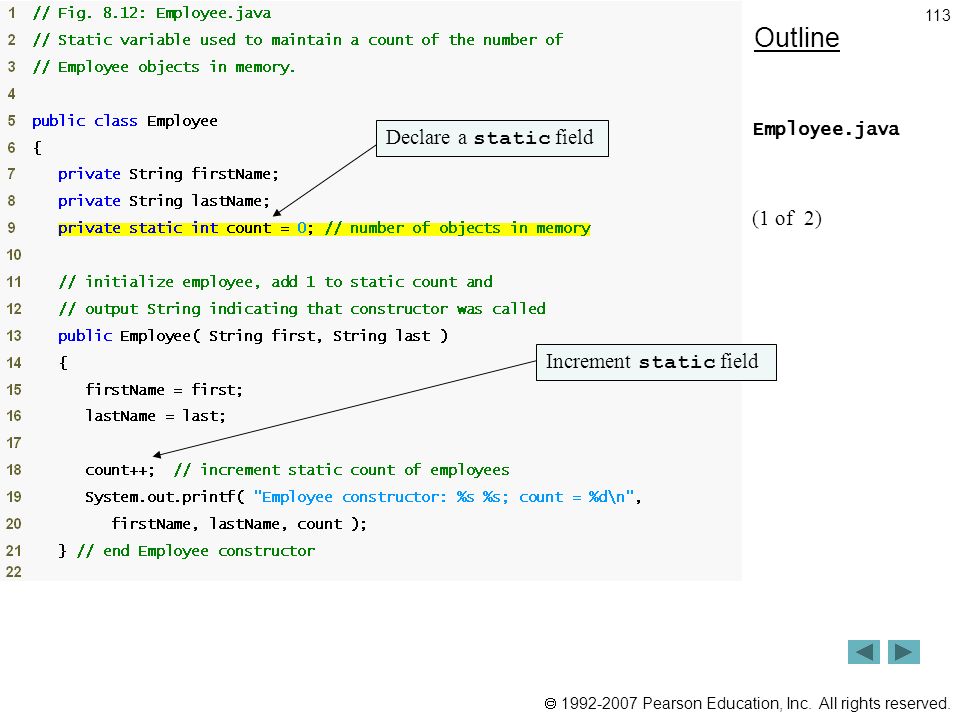Click 'firstName = first;' assignment
This screenshot has height=720, width=960.
pos(164,389)
